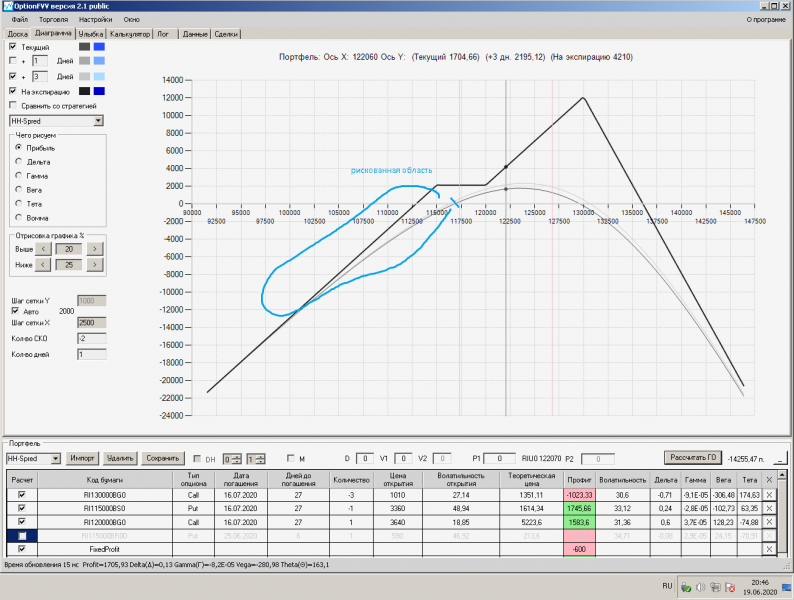Tick the M checkbox in portfolio bar

290,458
